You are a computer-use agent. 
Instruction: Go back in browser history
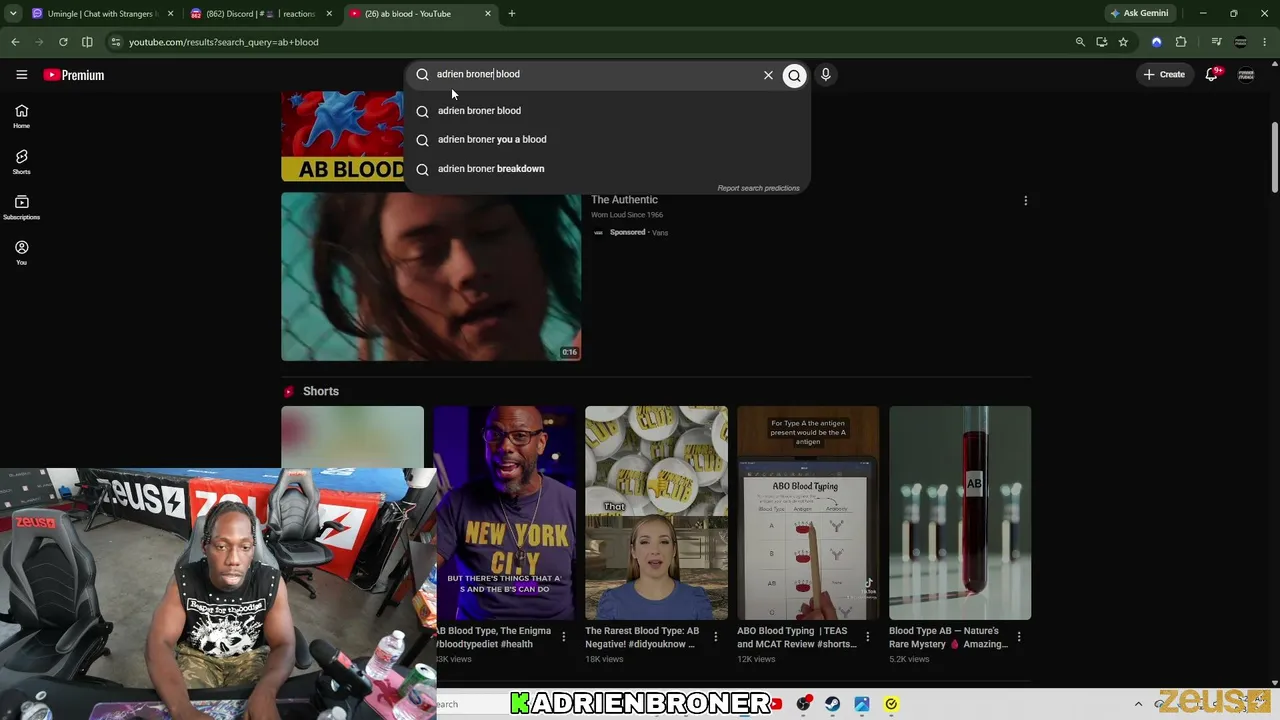[15, 42]
